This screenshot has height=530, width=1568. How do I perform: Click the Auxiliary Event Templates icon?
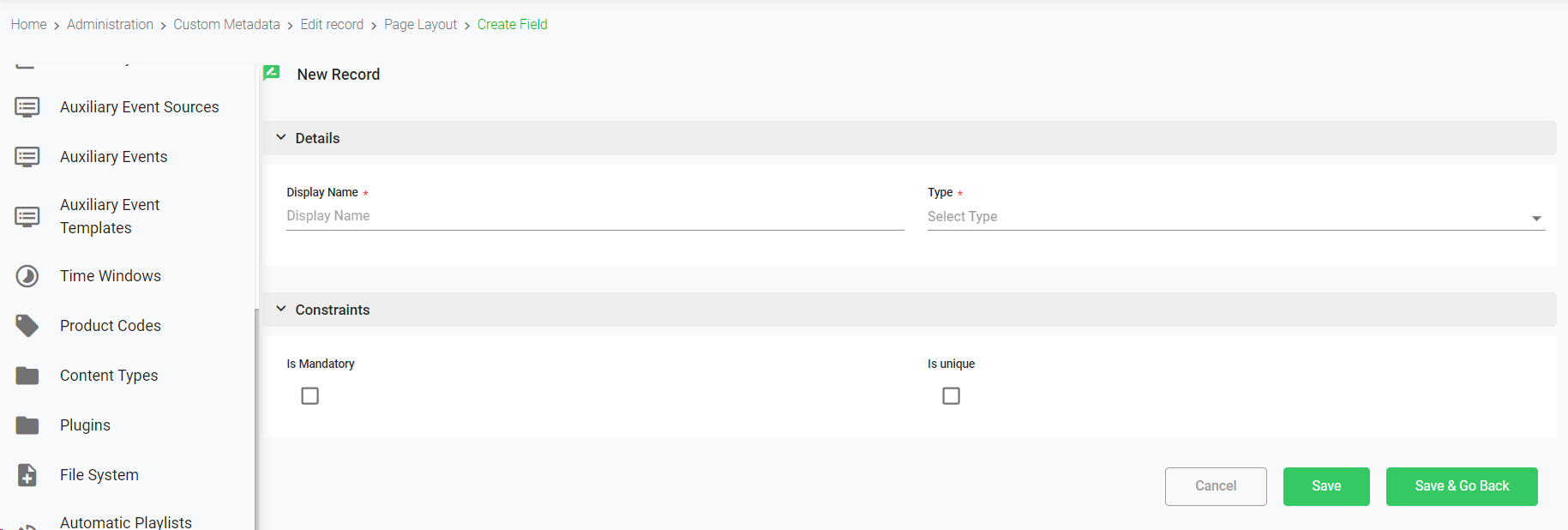[x=27, y=216]
